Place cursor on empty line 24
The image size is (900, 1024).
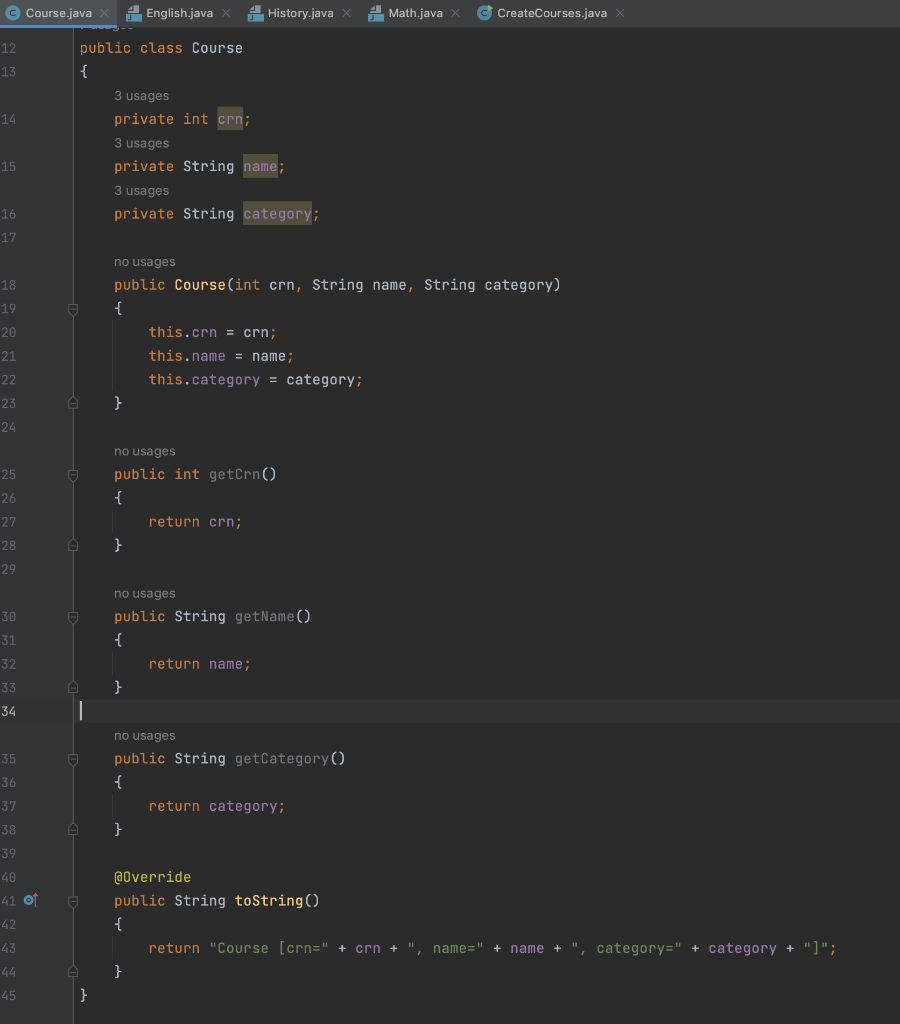487,427
